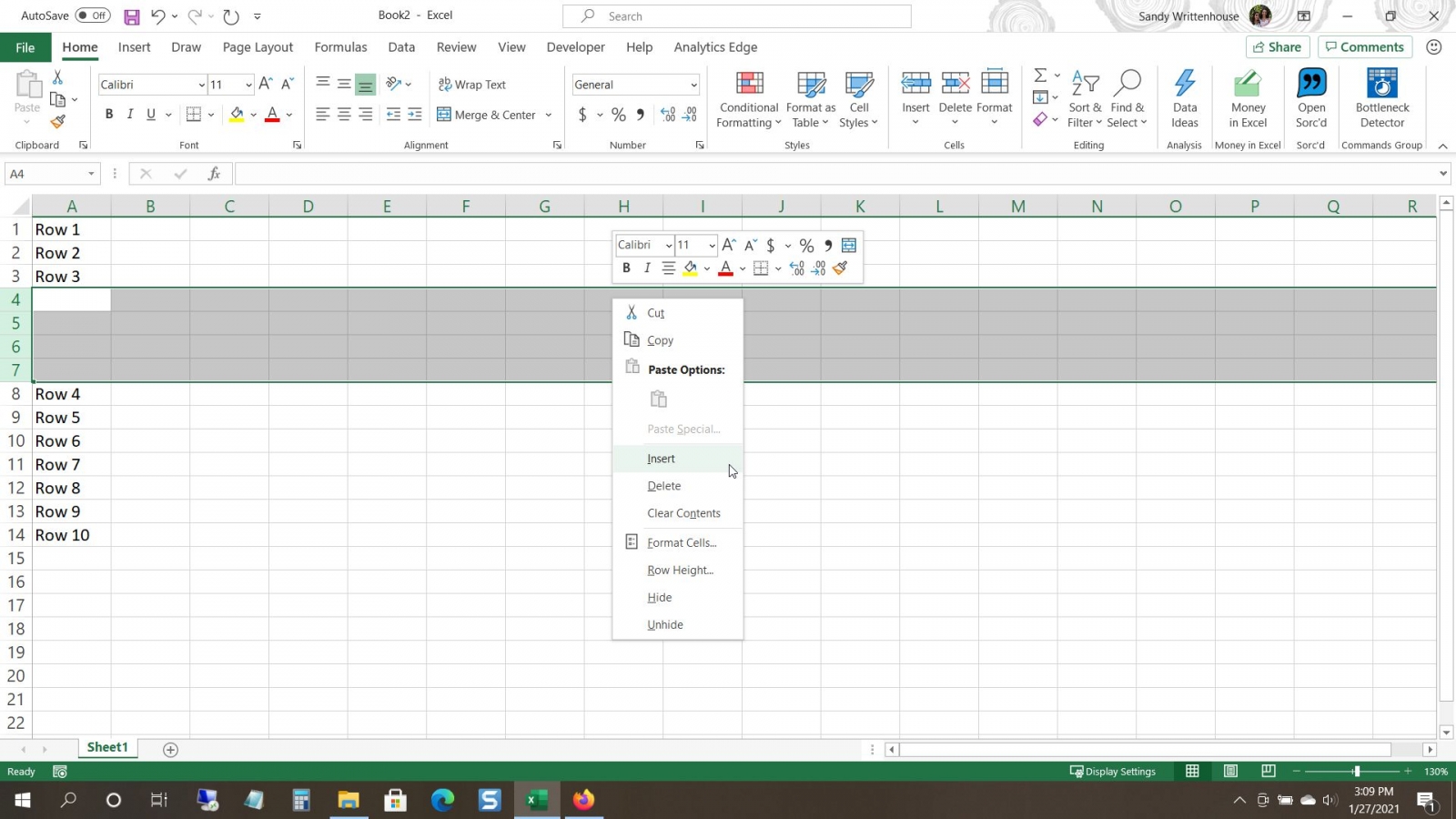1456x819 pixels.
Task: Click the ribbon Delete cells icon
Action: [x=955, y=84]
